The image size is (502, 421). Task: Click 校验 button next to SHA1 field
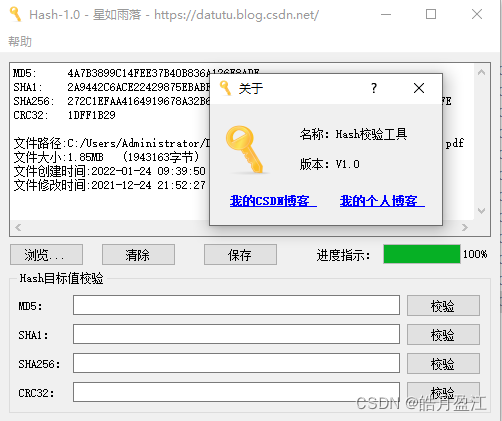pos(443,334)
